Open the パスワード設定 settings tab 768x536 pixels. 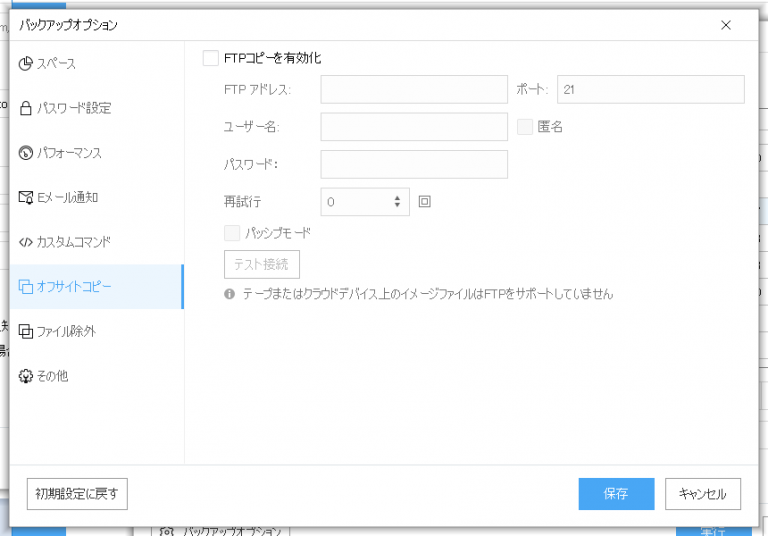point(74,108)
